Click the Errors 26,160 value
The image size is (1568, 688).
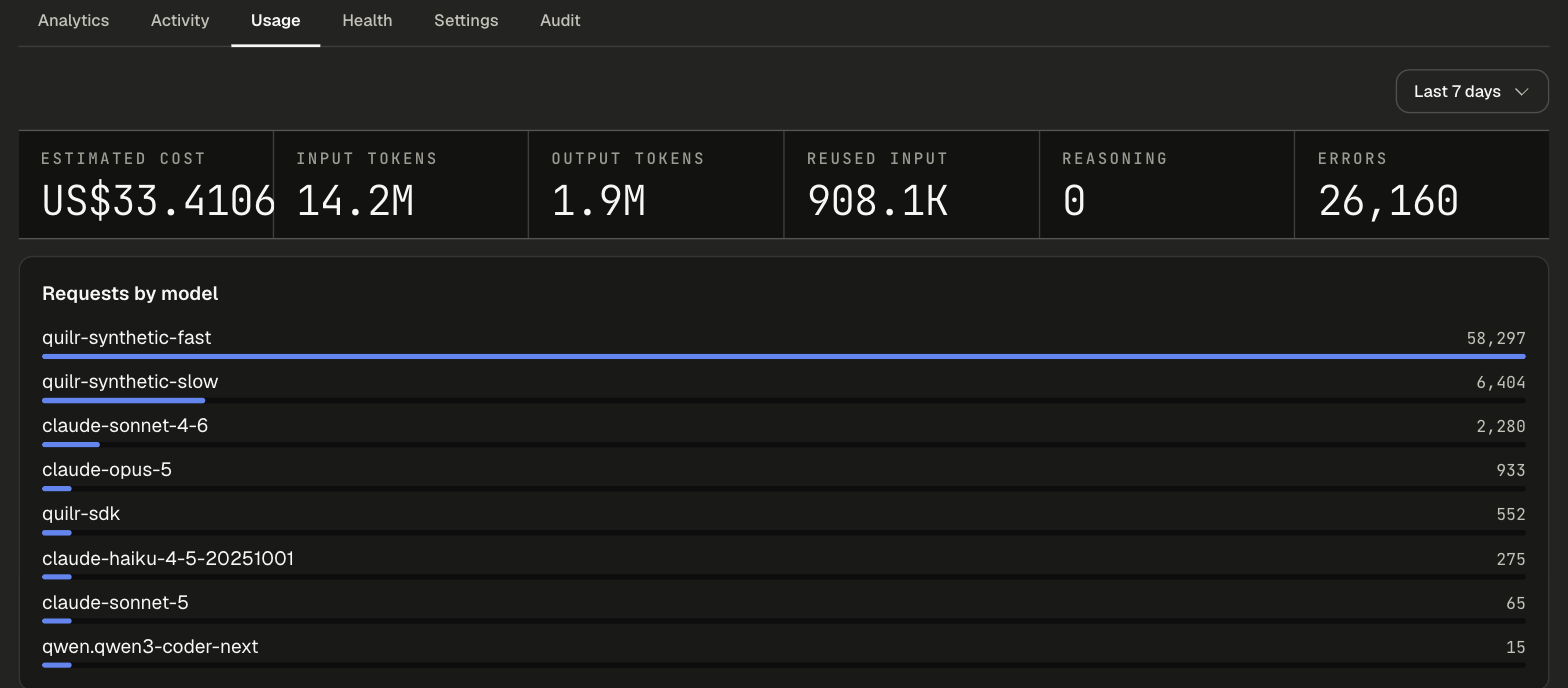coord(1388,201)
